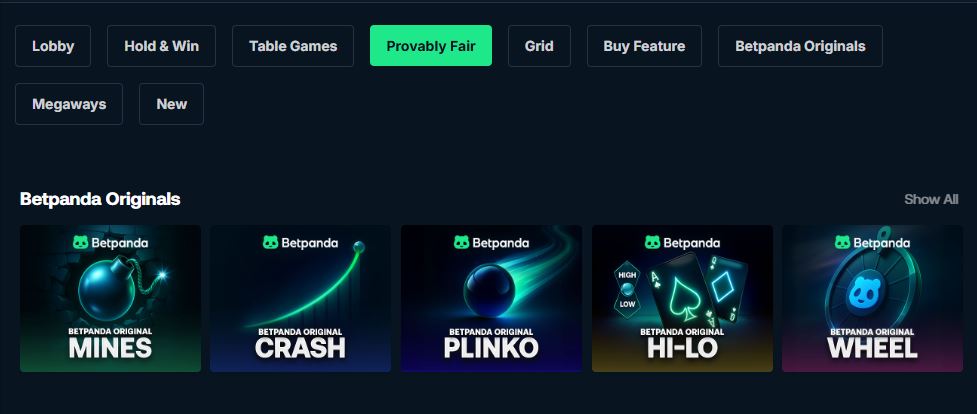Open the Table Games category

click(x=293, y=46)
